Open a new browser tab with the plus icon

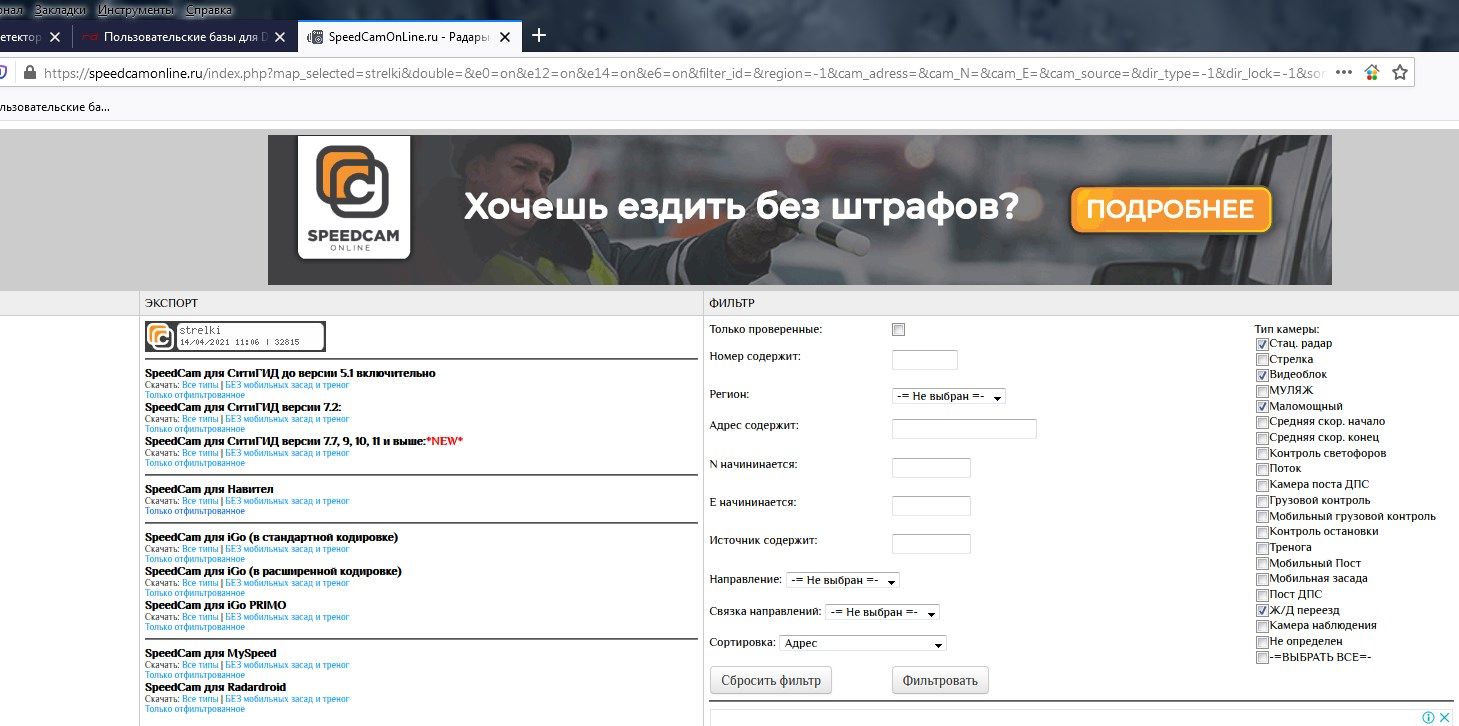coord(539,36)
